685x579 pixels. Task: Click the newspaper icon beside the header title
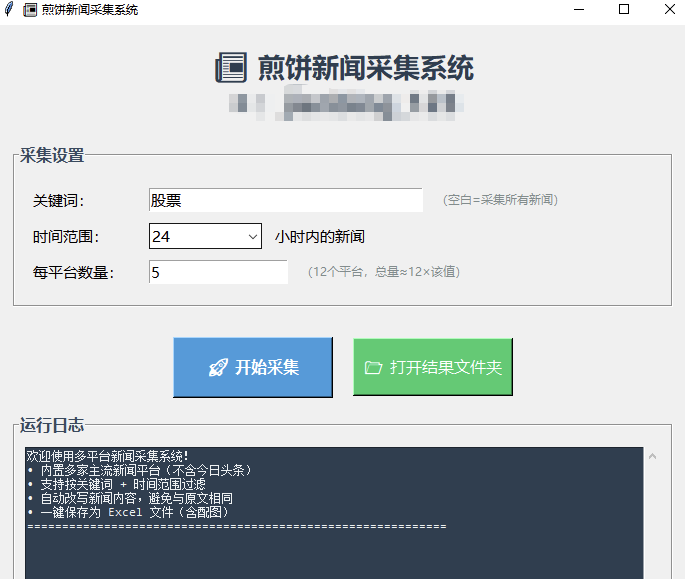coord(230,68)
